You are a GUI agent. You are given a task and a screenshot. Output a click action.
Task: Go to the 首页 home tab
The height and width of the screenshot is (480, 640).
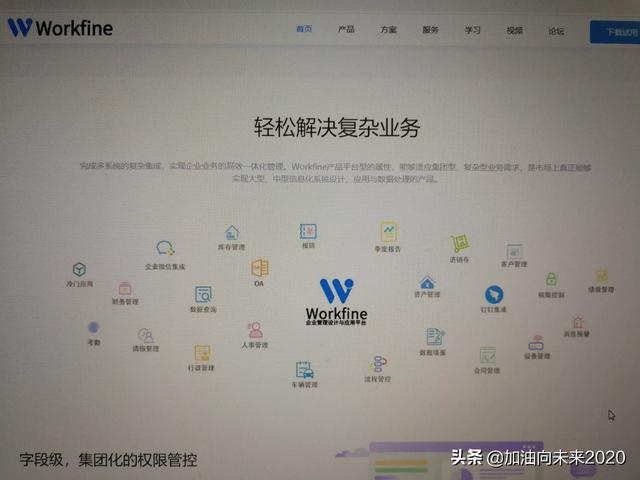(304, 29)
